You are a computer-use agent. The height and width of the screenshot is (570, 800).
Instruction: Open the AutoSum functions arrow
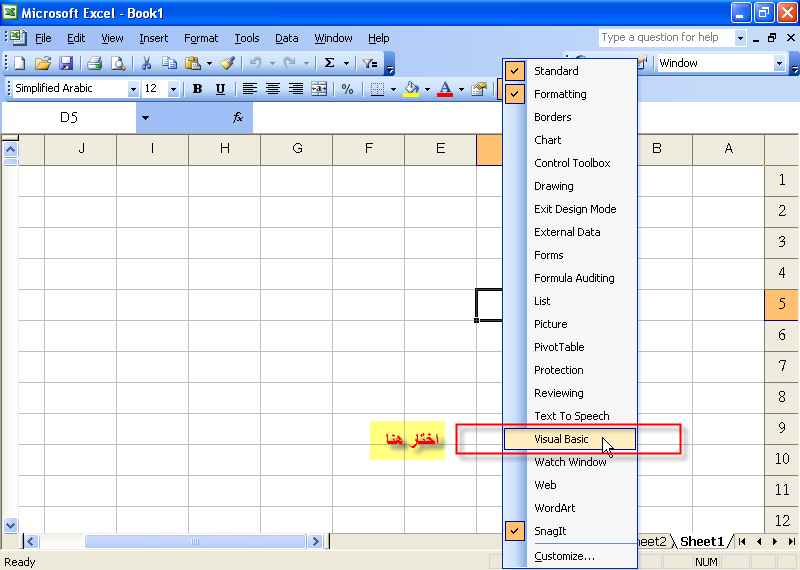point(346,63)
